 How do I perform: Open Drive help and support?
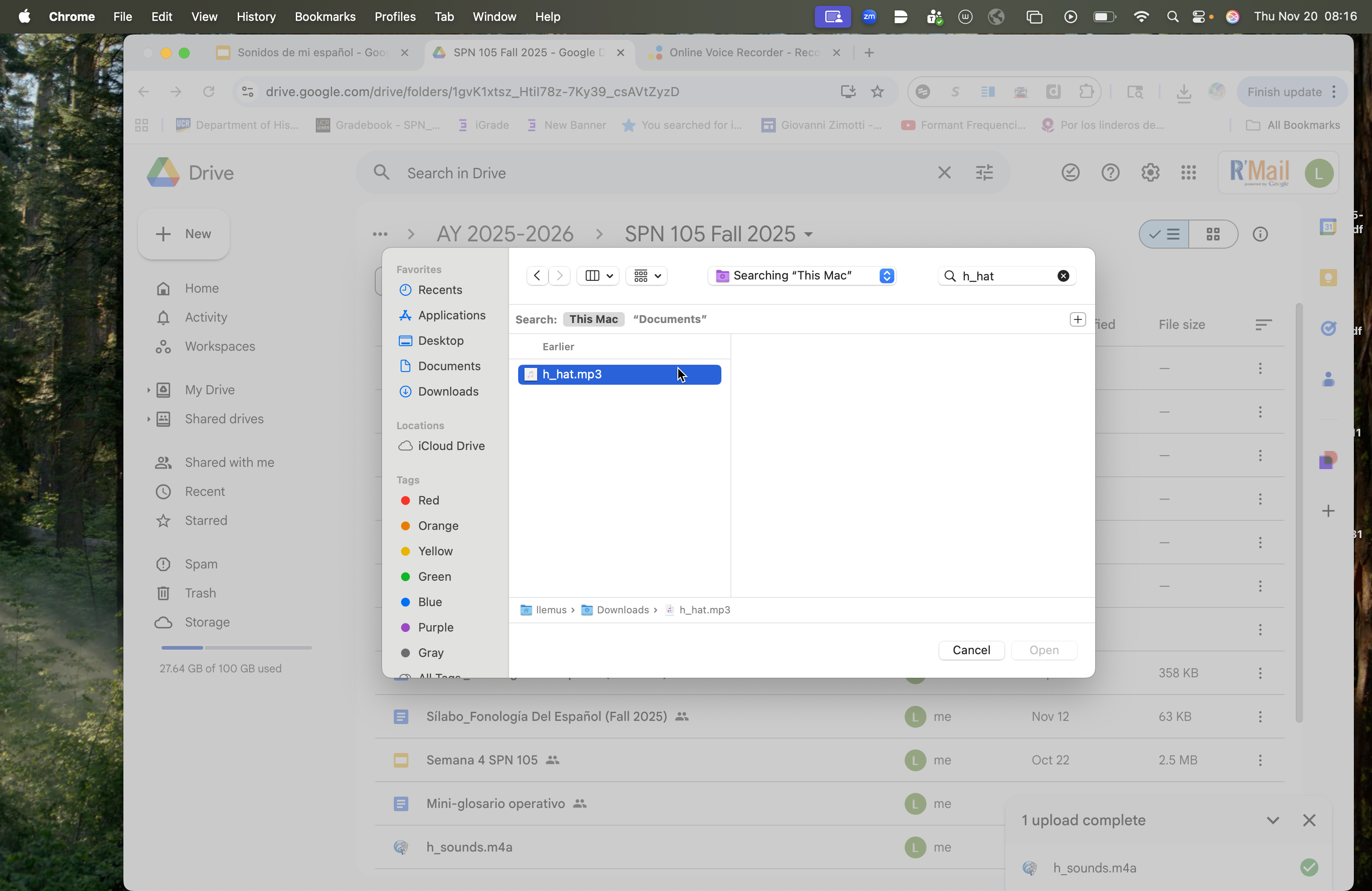pyautogui.click(x=1110, y=172)
